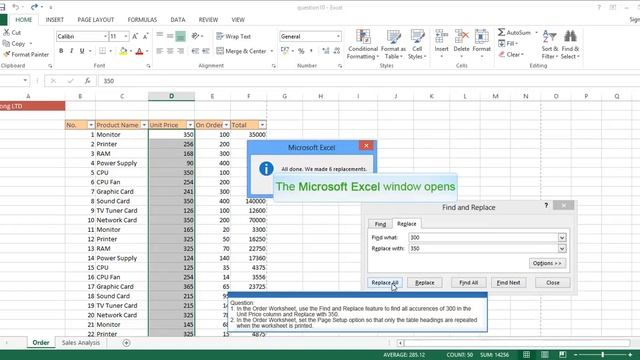Click the Increase Decimal icon
This screenshot has height=360, width=640.
326,51
